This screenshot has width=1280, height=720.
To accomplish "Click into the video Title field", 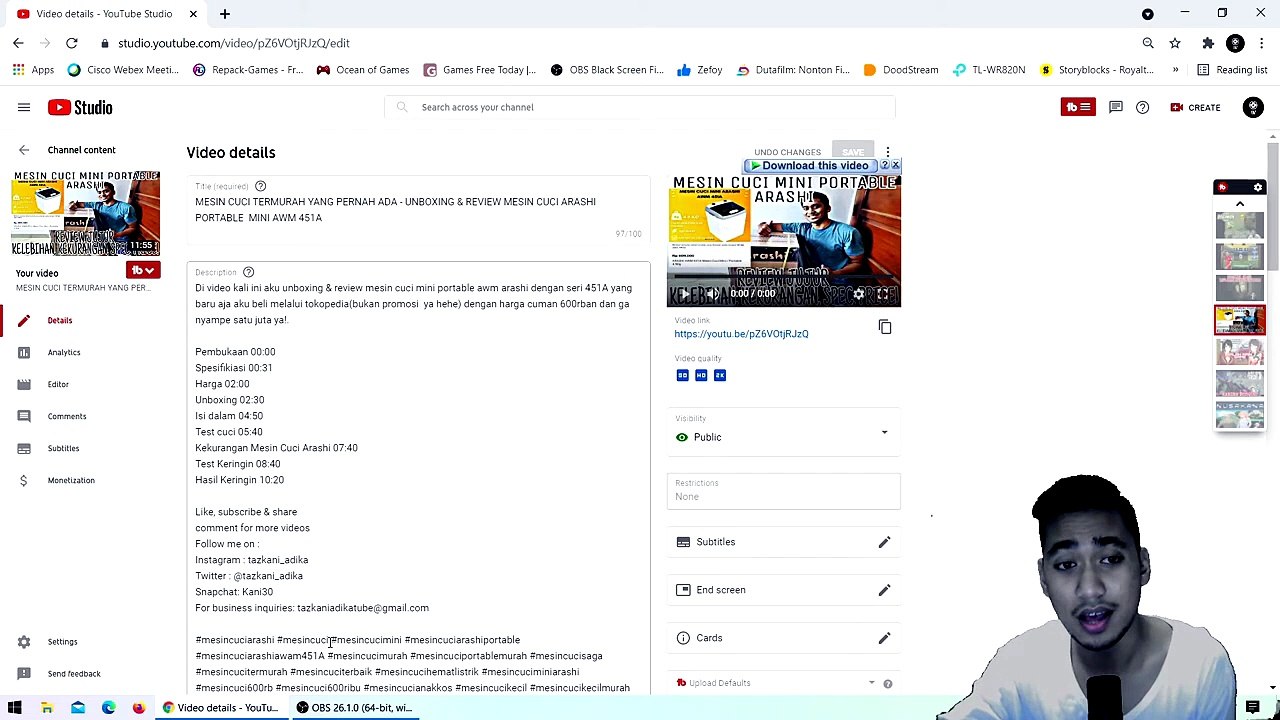I will pos(419,210).
